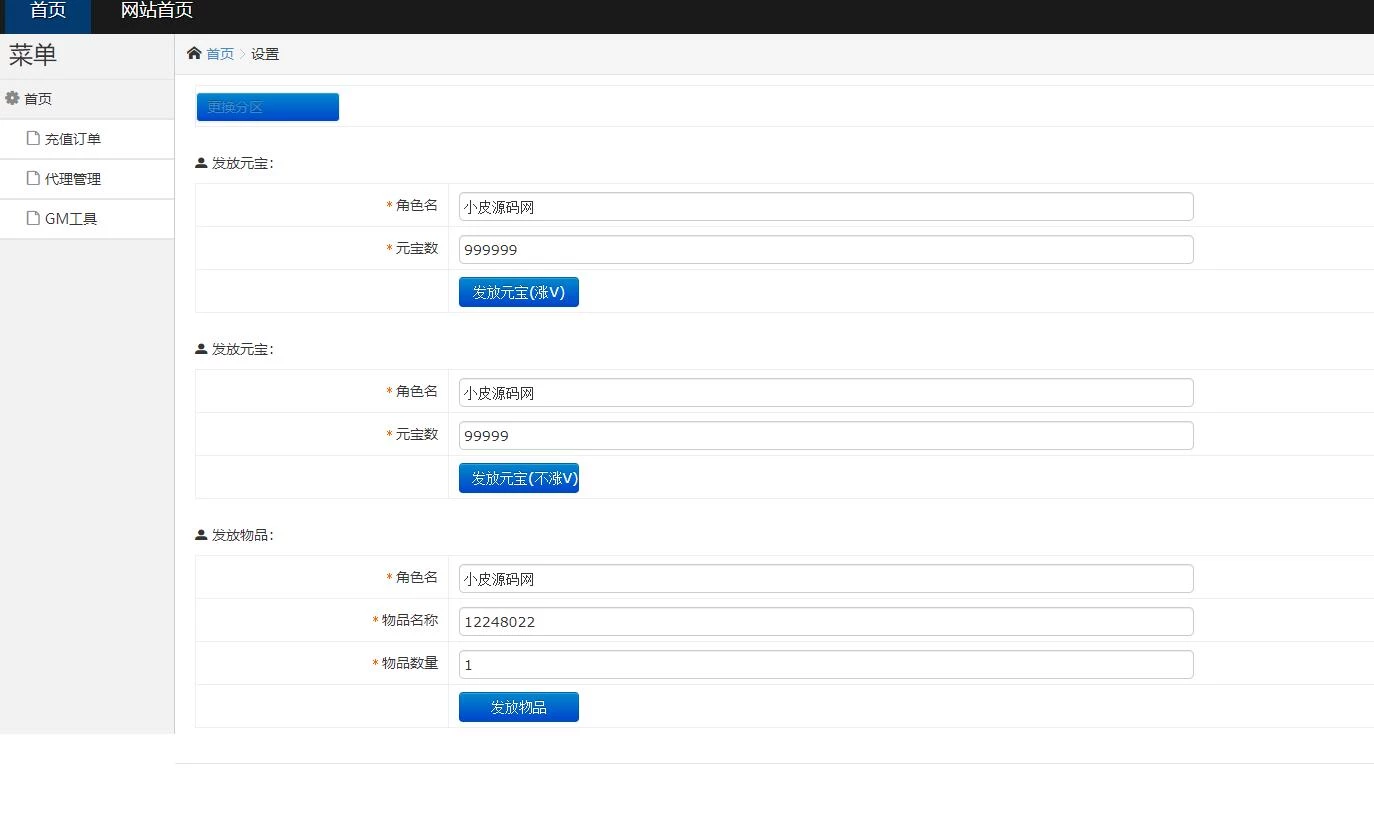Viewport: 1374px width, 813px height.
Task: Click the gear icon beside 首页 in sidebar
Action: pyautogui.click(x=13, y=98)
